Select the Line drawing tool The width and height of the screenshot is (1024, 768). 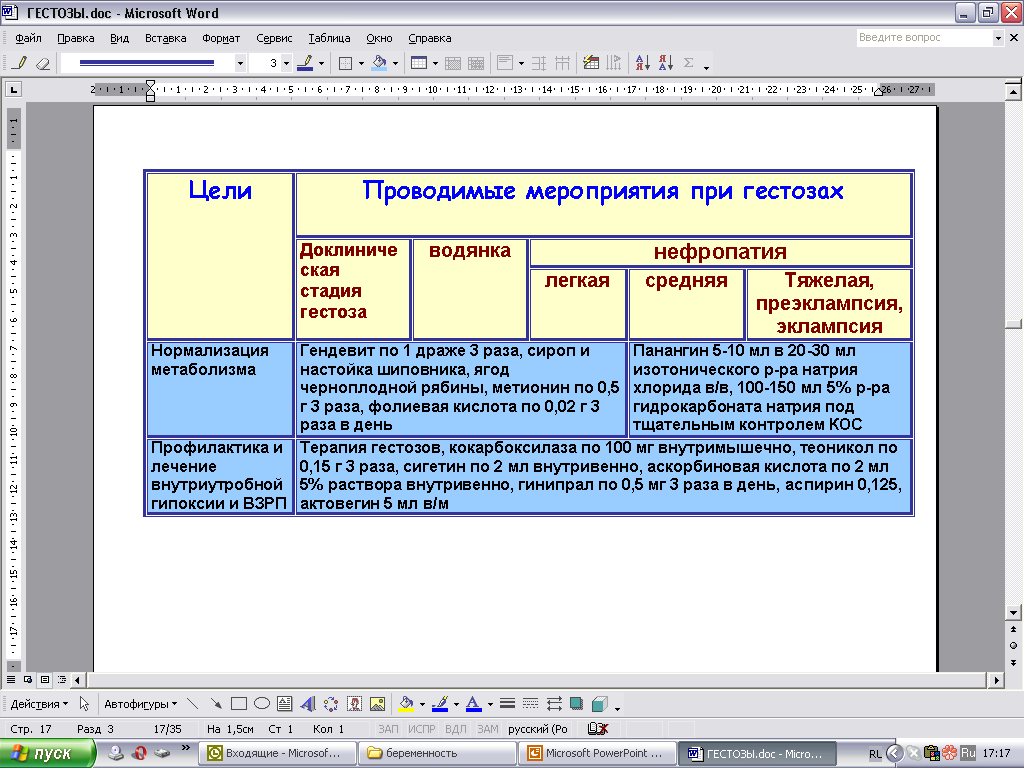point(192,704)
